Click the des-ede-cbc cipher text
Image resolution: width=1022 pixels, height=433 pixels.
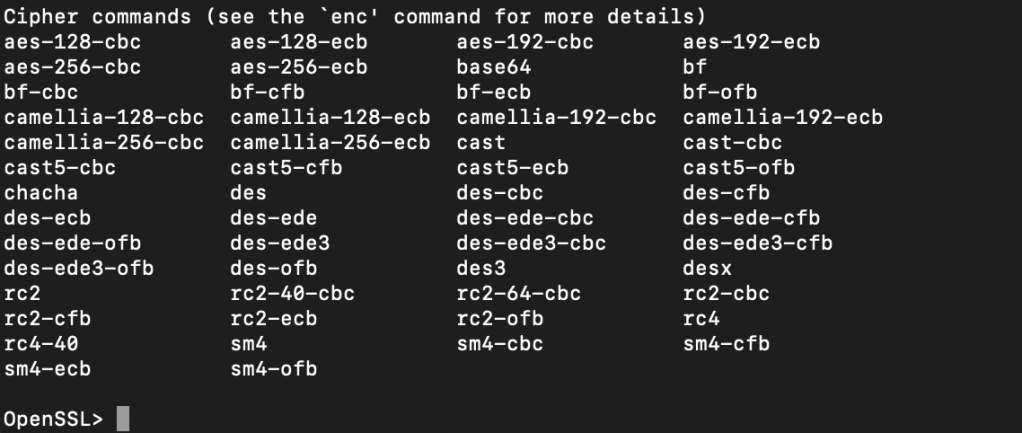click(x=525, y=218)
